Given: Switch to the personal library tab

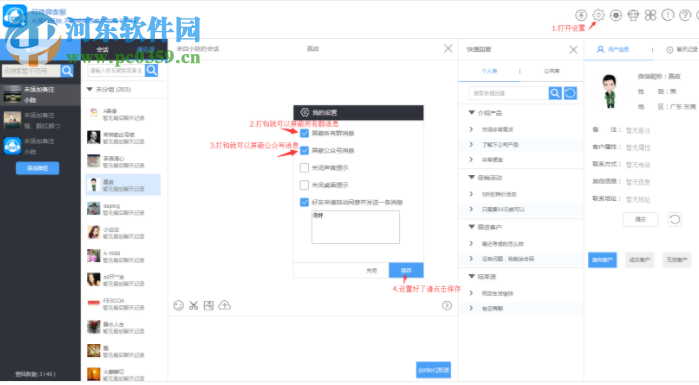Looking at the screenshot, I should pos(489,71).
